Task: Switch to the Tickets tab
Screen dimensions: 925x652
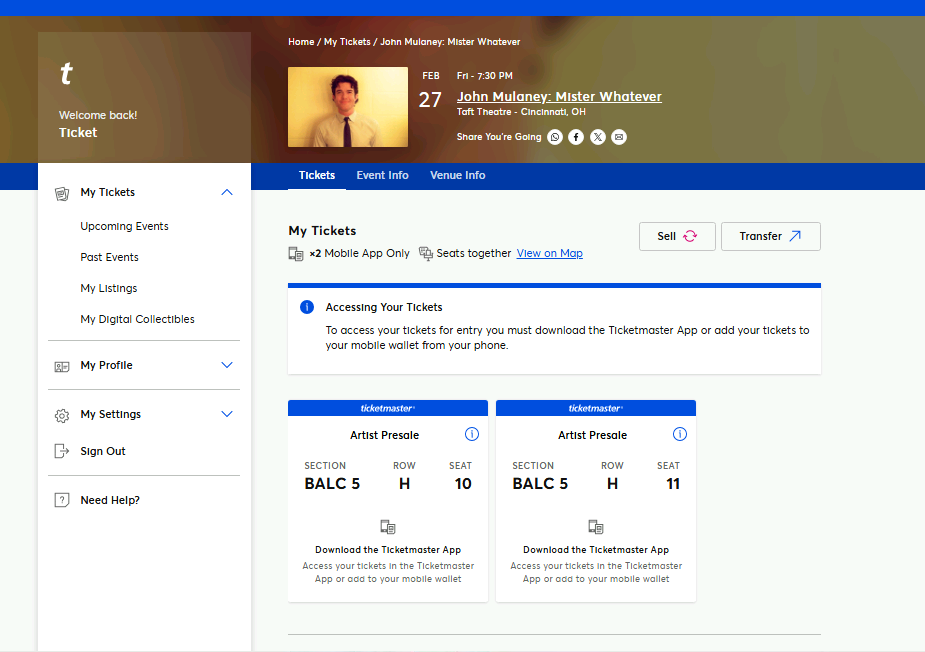Action: pos(317,175)
